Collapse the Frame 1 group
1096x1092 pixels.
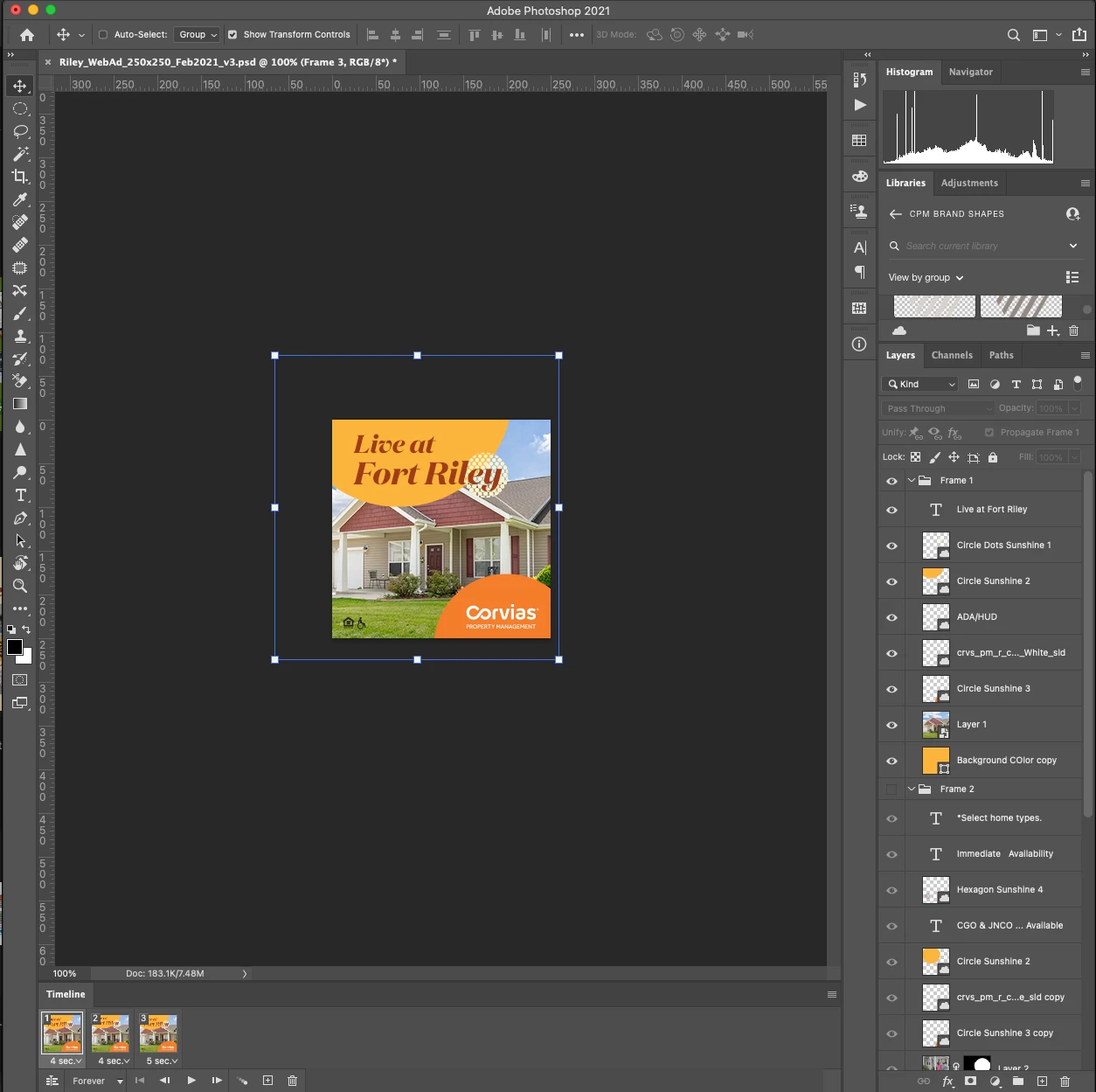(x=912, y=481)
